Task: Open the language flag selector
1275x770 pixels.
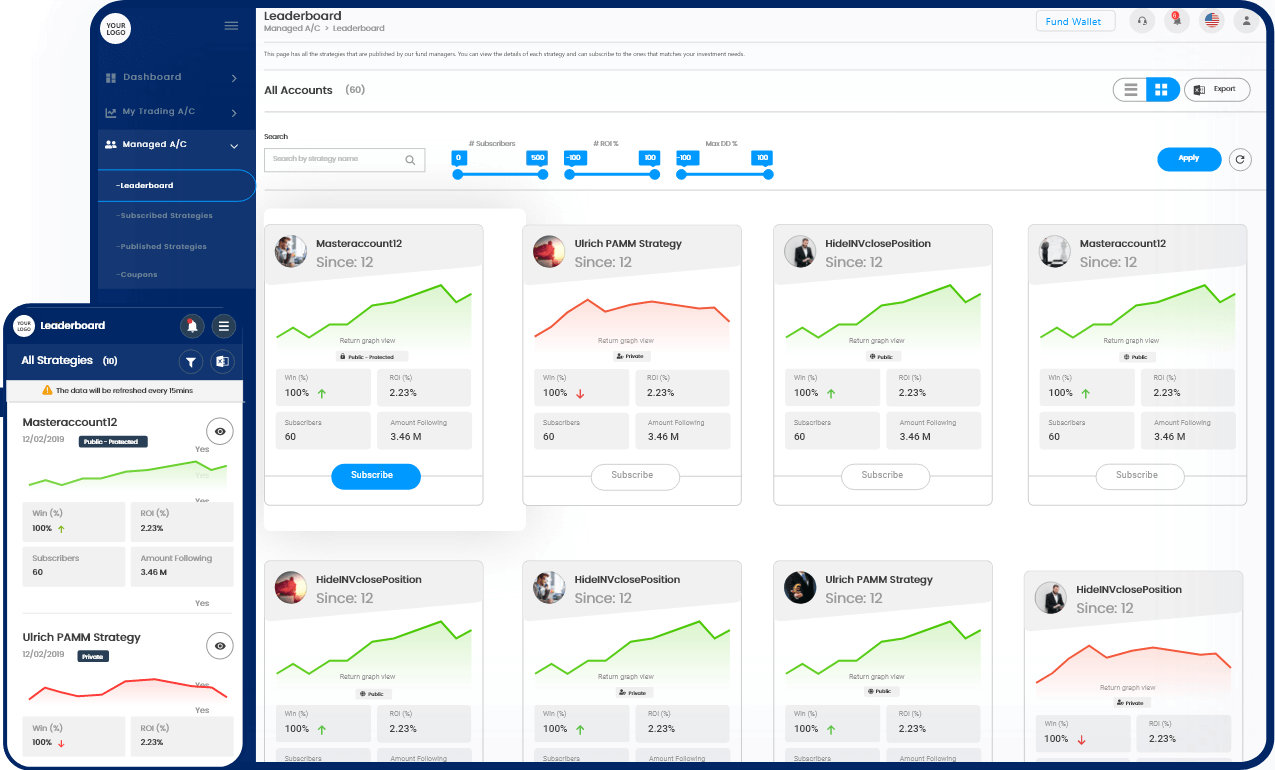Action: (x=1212, y=21)
